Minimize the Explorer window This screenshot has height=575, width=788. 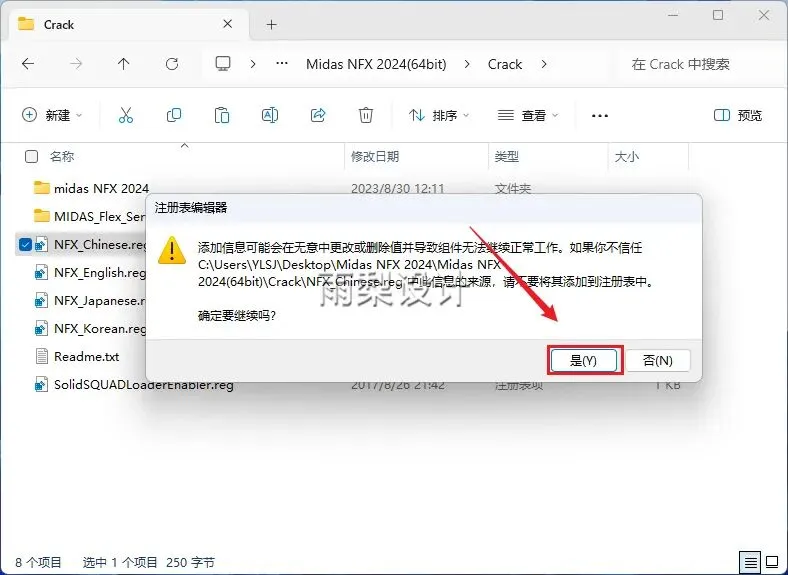coord(673,16)
